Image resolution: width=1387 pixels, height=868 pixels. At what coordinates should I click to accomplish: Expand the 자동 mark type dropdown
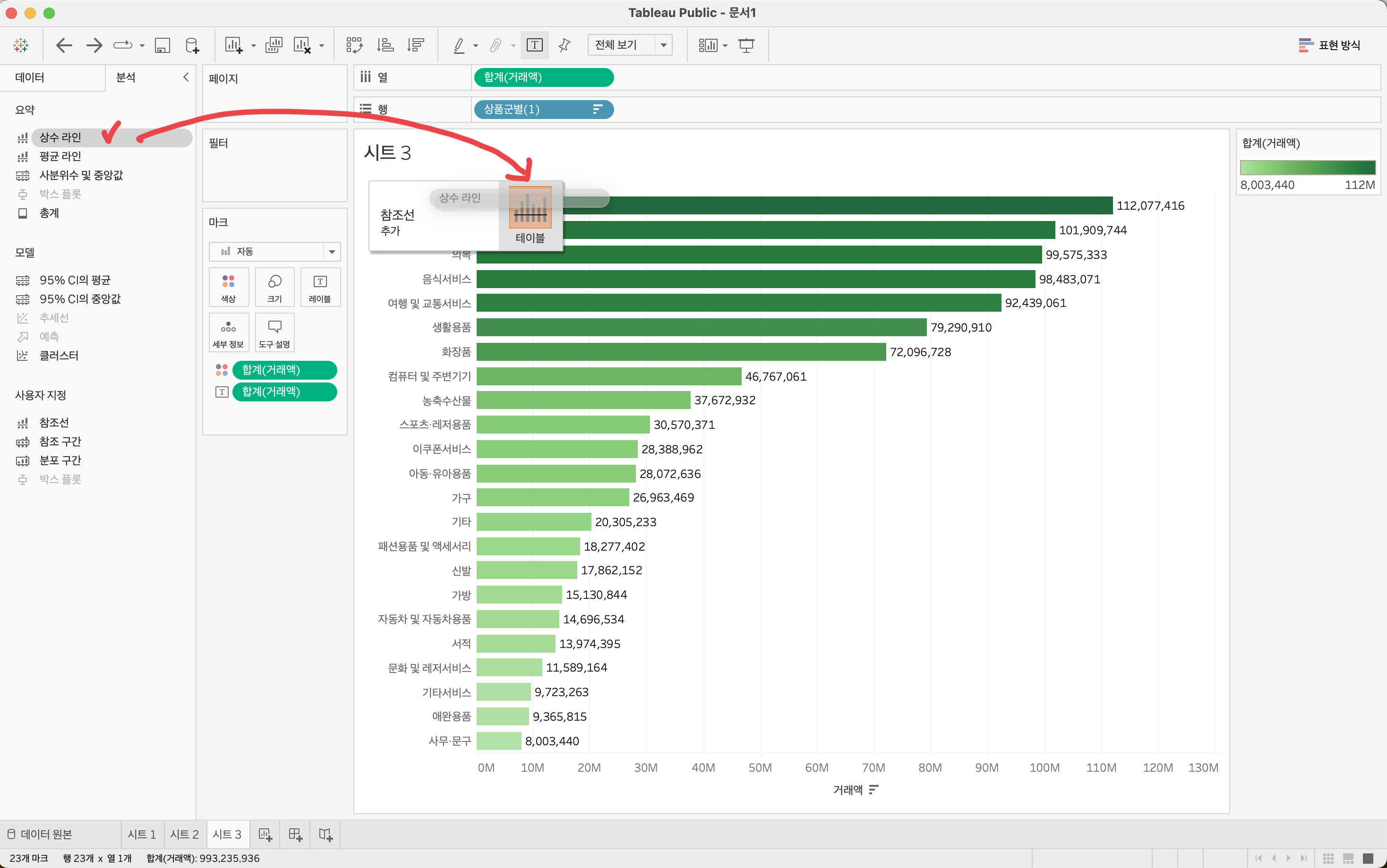pos(331,251)
